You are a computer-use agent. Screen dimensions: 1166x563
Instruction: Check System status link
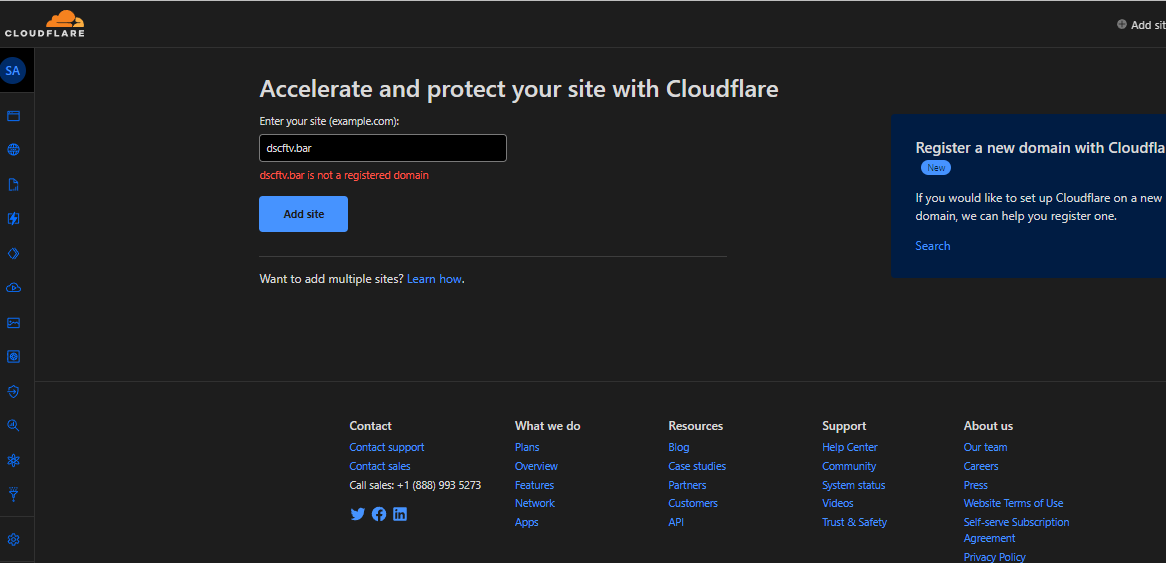[854, 485]
